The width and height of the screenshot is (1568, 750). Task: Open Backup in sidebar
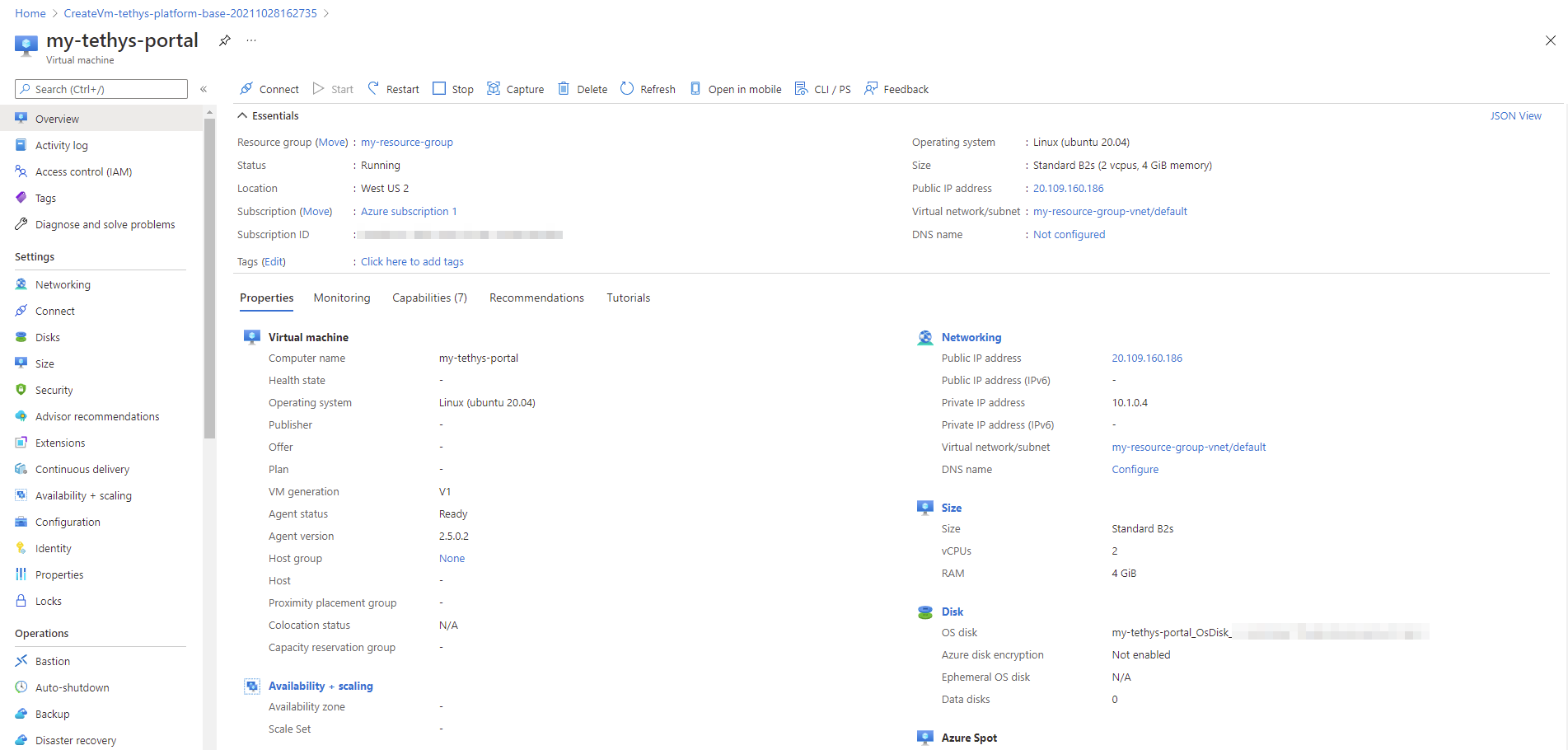(x=53, y=714)
